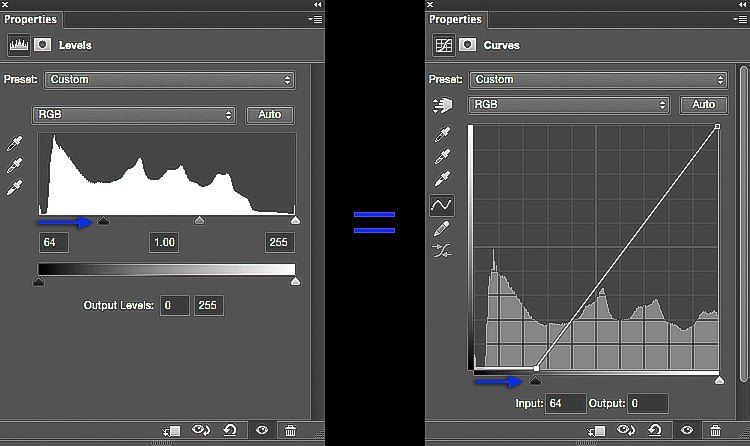Select the Properties tab in Curves panel
750x446 pixels.
coord(455,20)
